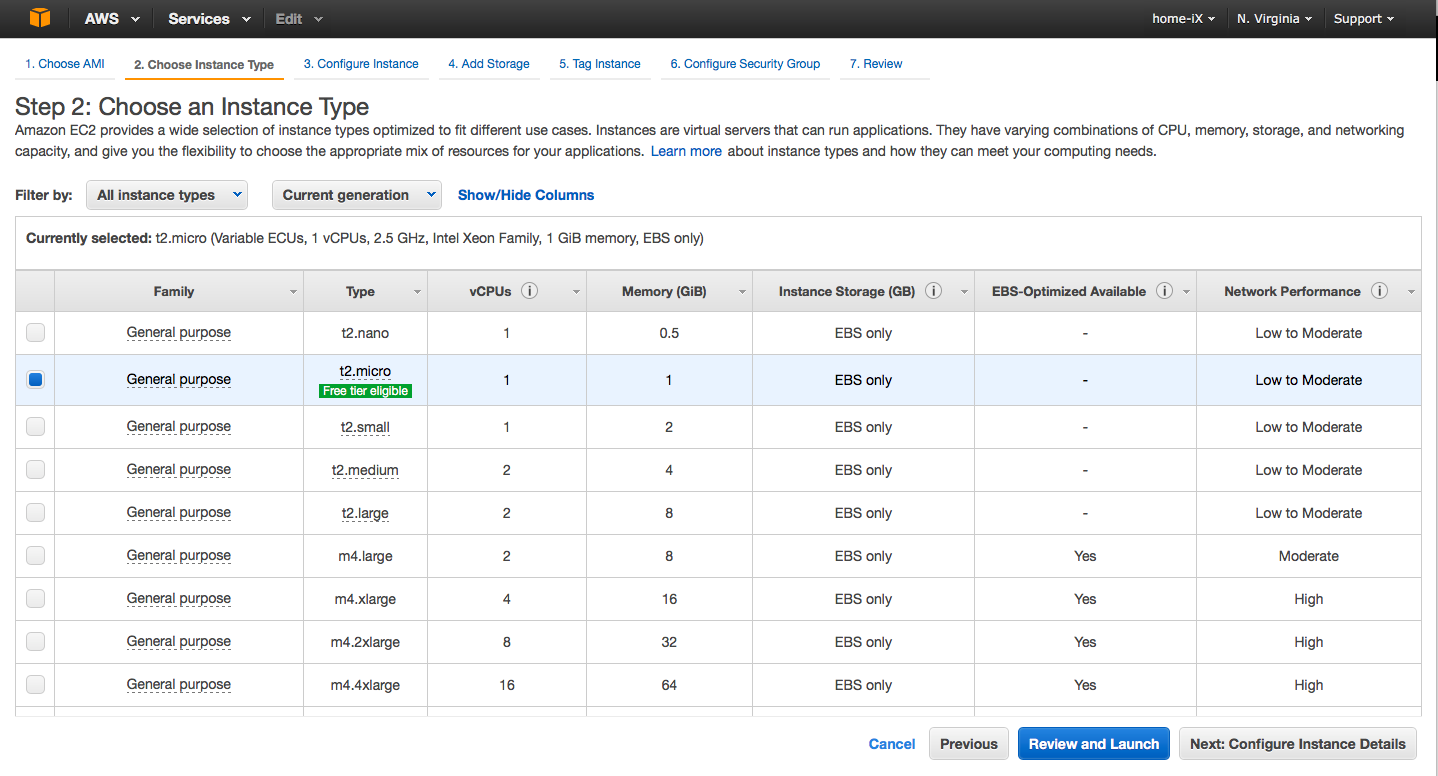Click the t2.large type cell
This screenshot has height=776, width=1438.
[x=365, y=513]
